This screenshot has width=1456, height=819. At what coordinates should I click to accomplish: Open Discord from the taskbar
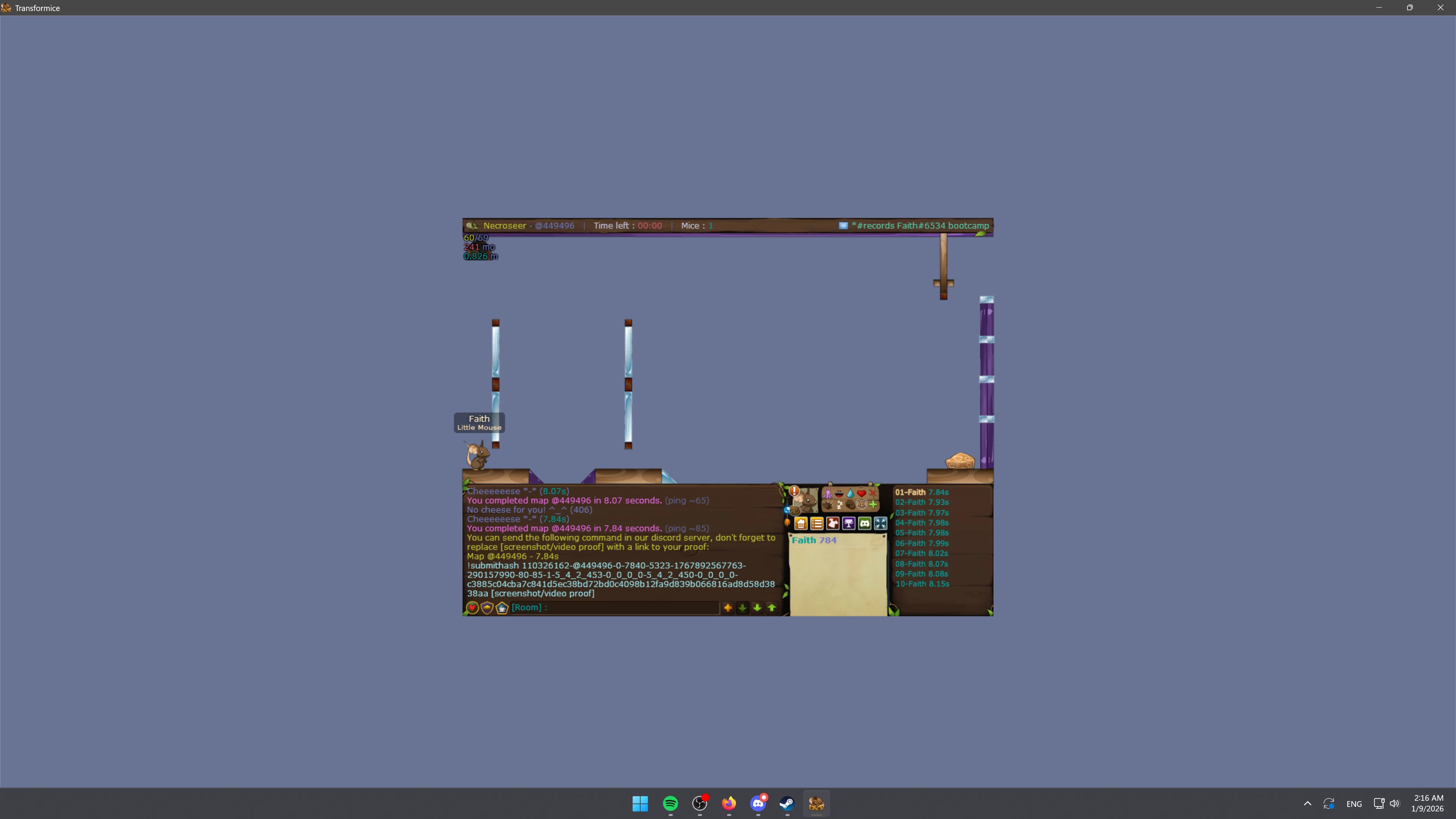click(758, 803)
